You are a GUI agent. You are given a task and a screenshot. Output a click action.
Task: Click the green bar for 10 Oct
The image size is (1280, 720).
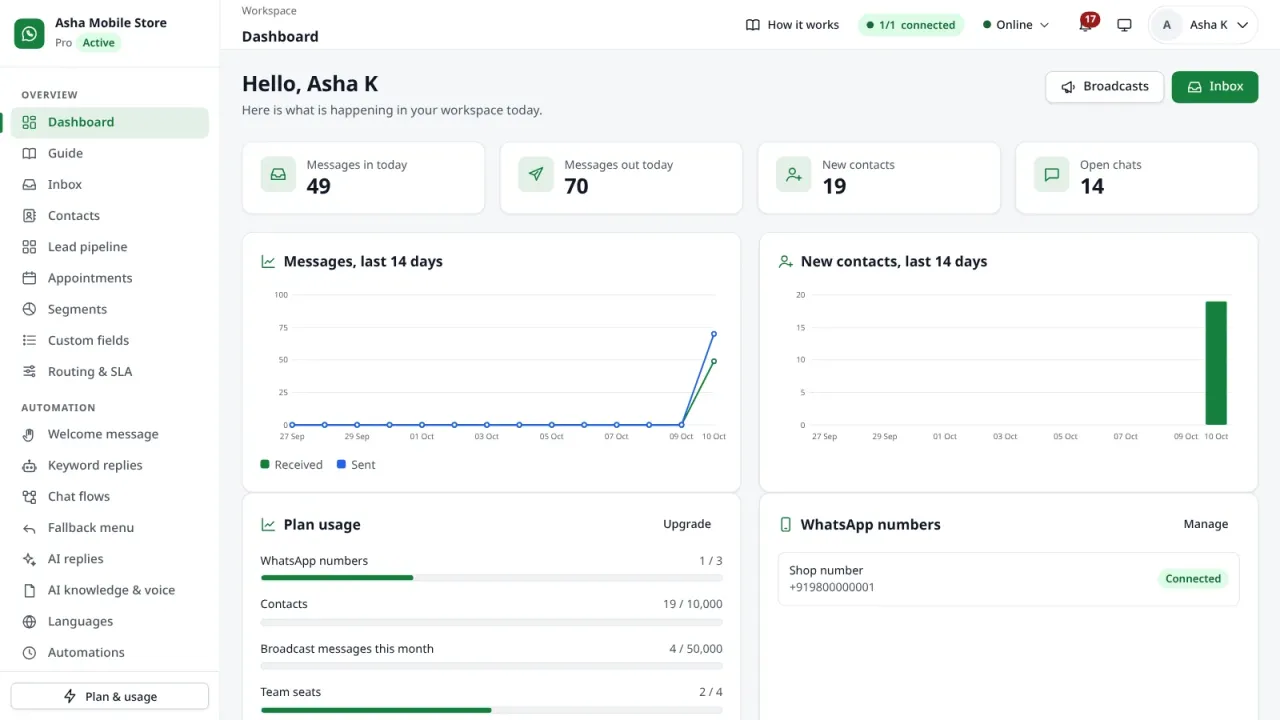tap(1216, 363)
